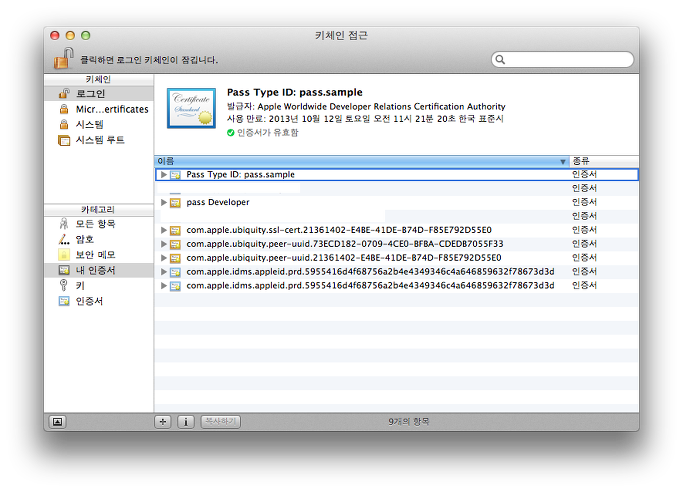This screenshot has height=492, width=683.
Task: Select the 로그인 keychain in sidebar
Action: (x=99, y=94)
